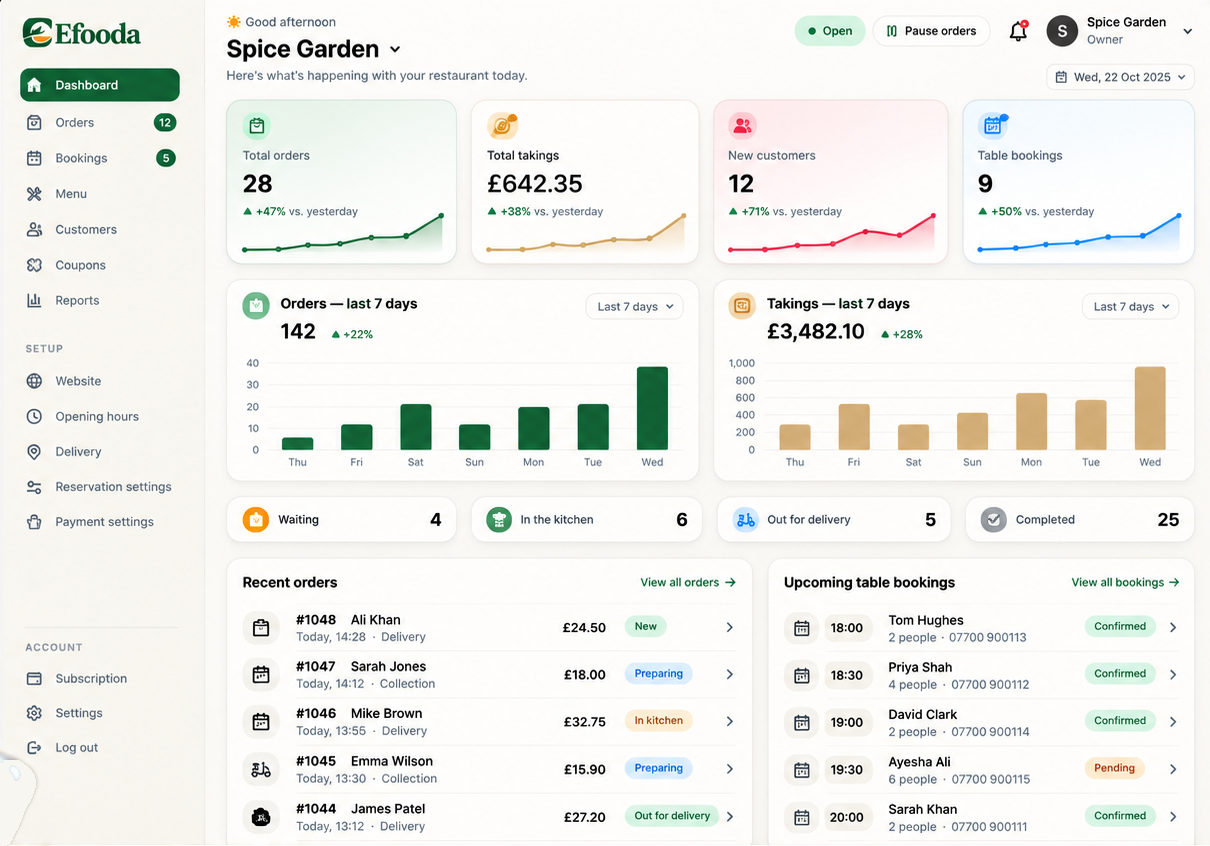Open the Spice Garden Owner account menu
1210x846 pixels.
pos(1120,31)
